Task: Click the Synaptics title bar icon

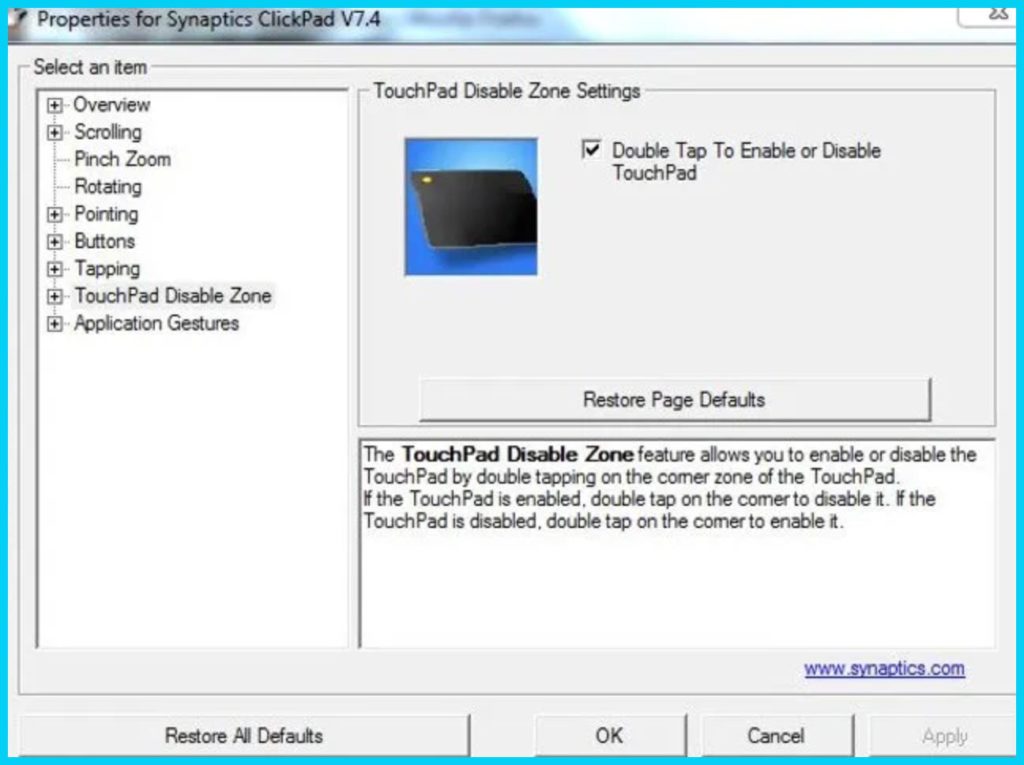Action: pyautogui.click(x=18, y=20)
